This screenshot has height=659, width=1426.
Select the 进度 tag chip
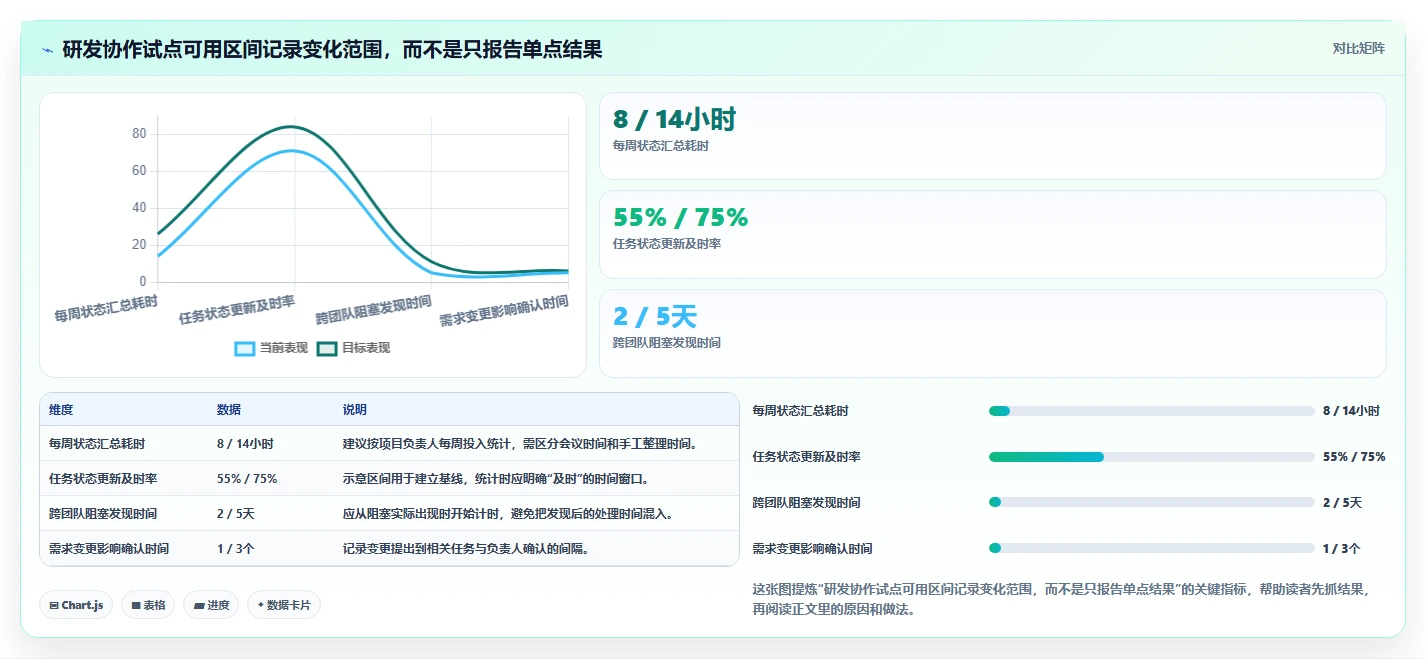pos(211,605)
